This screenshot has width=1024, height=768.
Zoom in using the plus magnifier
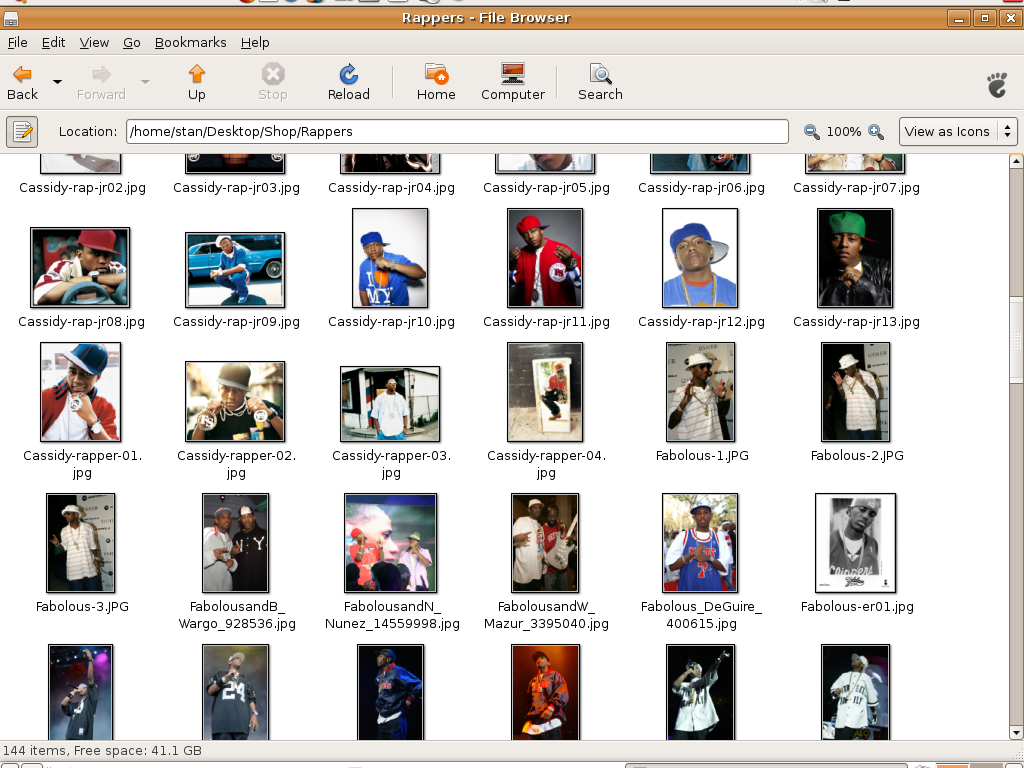pyautogui.click(x=876, y=132)
